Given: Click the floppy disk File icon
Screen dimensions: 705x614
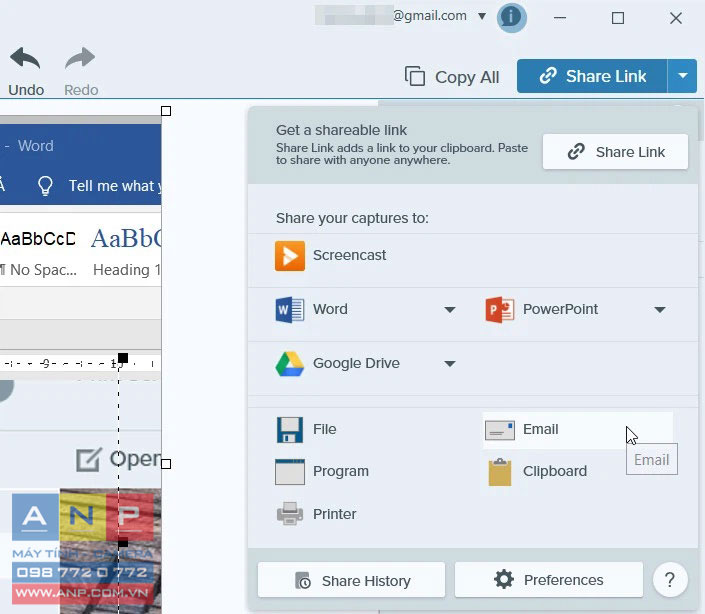Looking at the screenshot, I should click(290, 430).
